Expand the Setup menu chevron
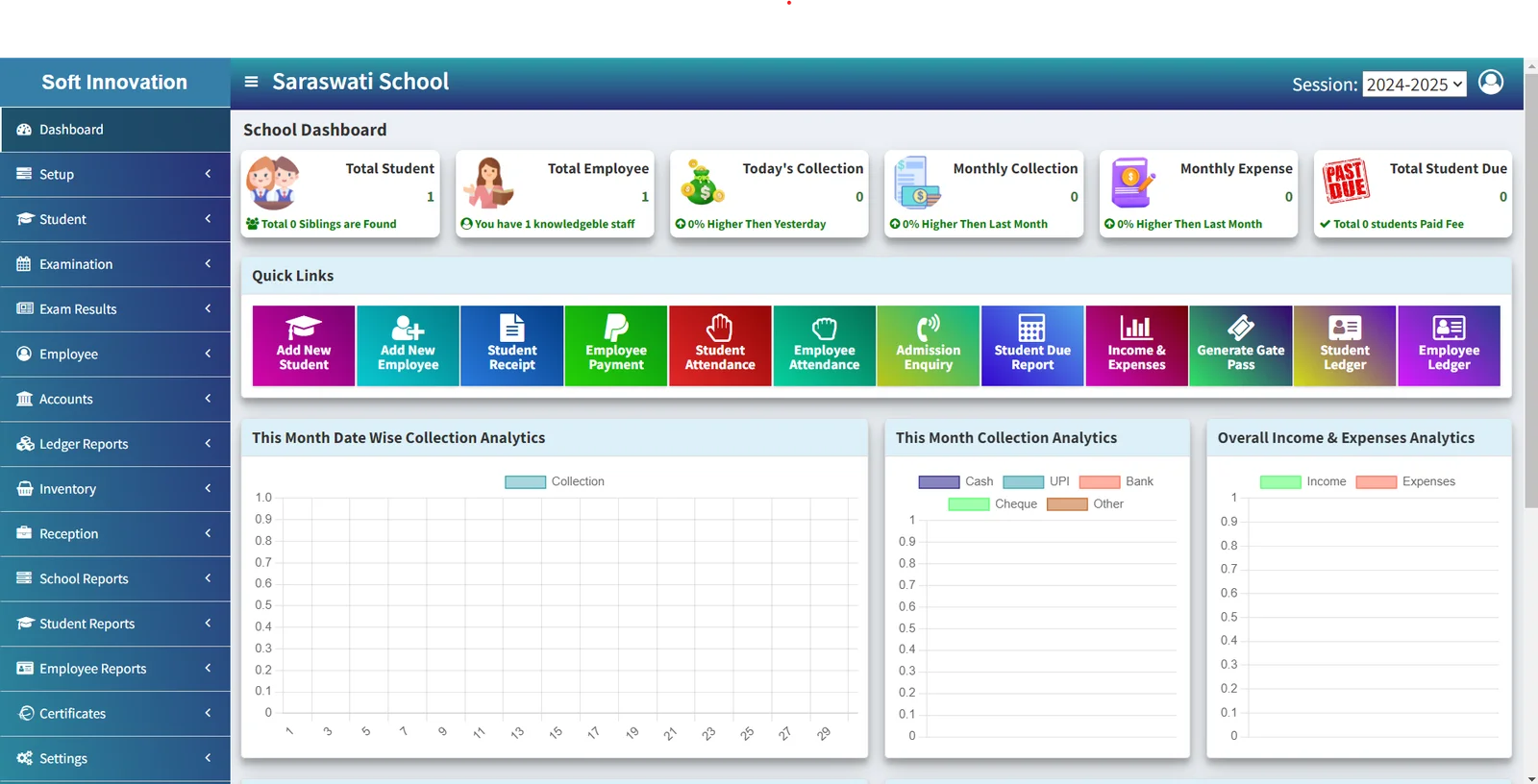 point(208,174)
